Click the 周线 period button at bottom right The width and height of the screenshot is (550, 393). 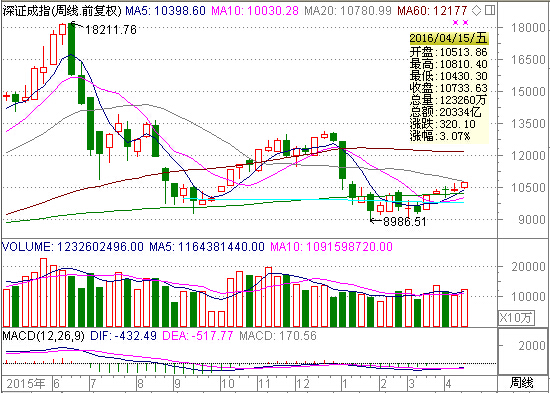[521, 382]
